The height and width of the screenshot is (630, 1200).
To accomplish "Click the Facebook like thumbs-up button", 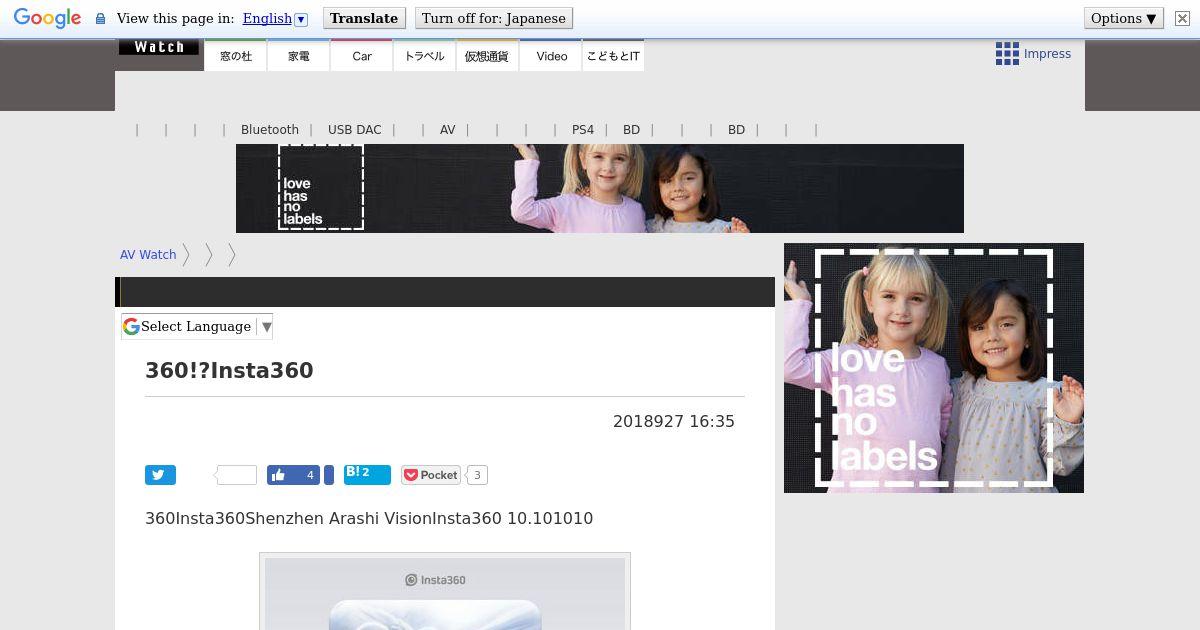I will [293, 475].
